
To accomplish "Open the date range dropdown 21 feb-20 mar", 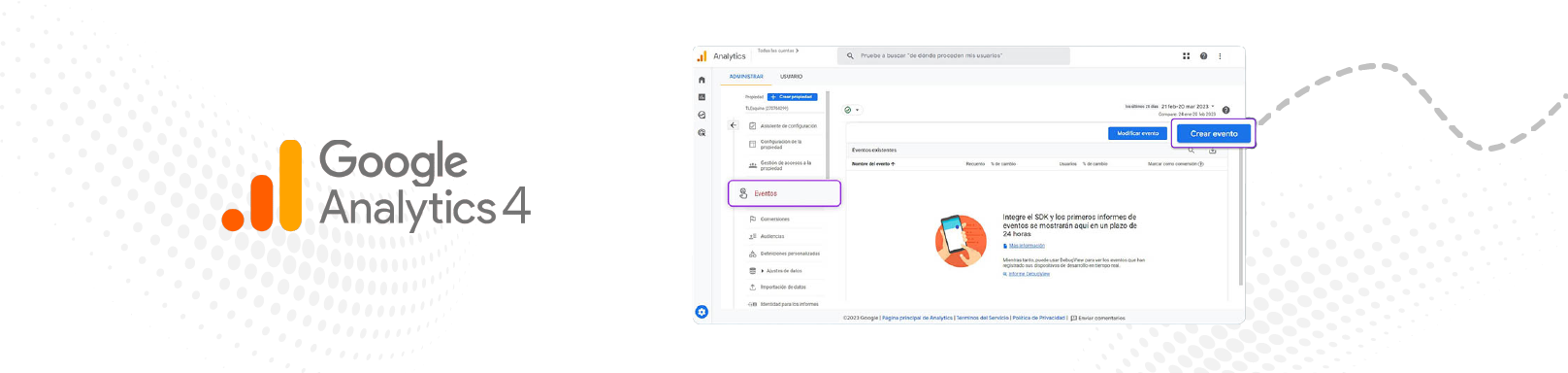I will click(1187, 107).
